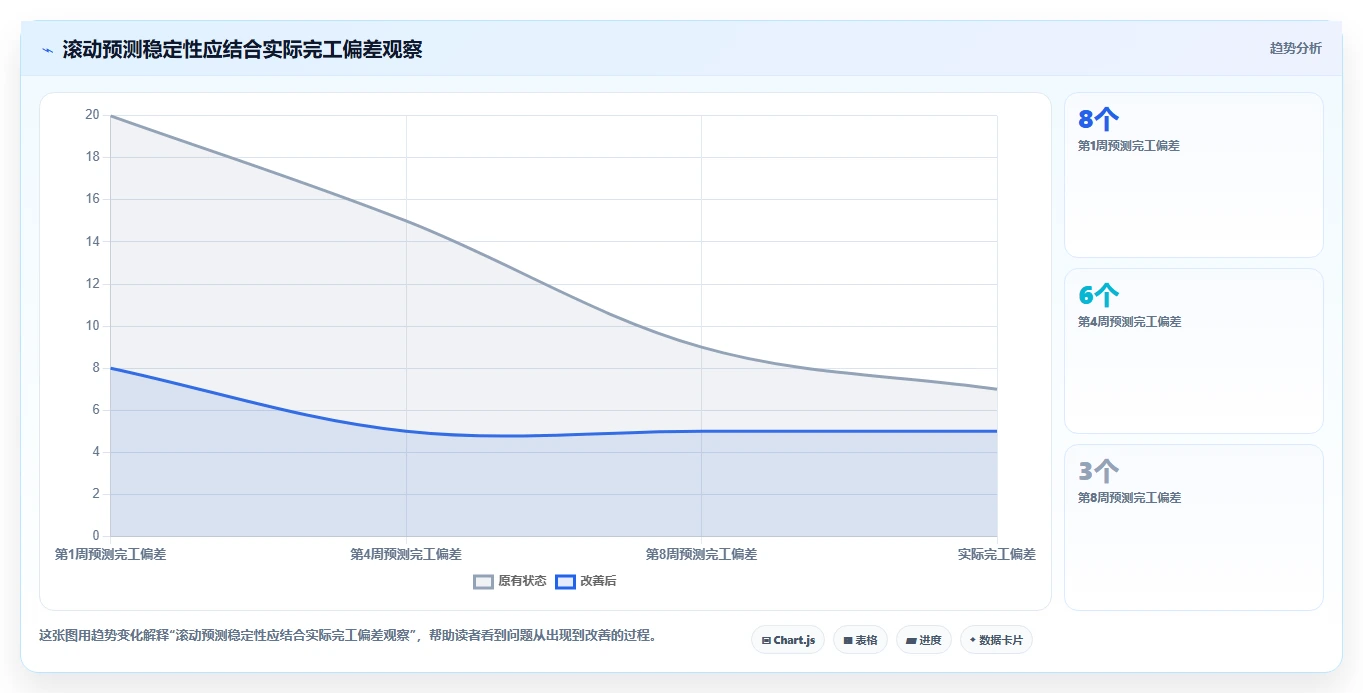Click the icon inside the 进度 tag
The height and width of the screenshot is (693, 1363).
click(911, 640)
